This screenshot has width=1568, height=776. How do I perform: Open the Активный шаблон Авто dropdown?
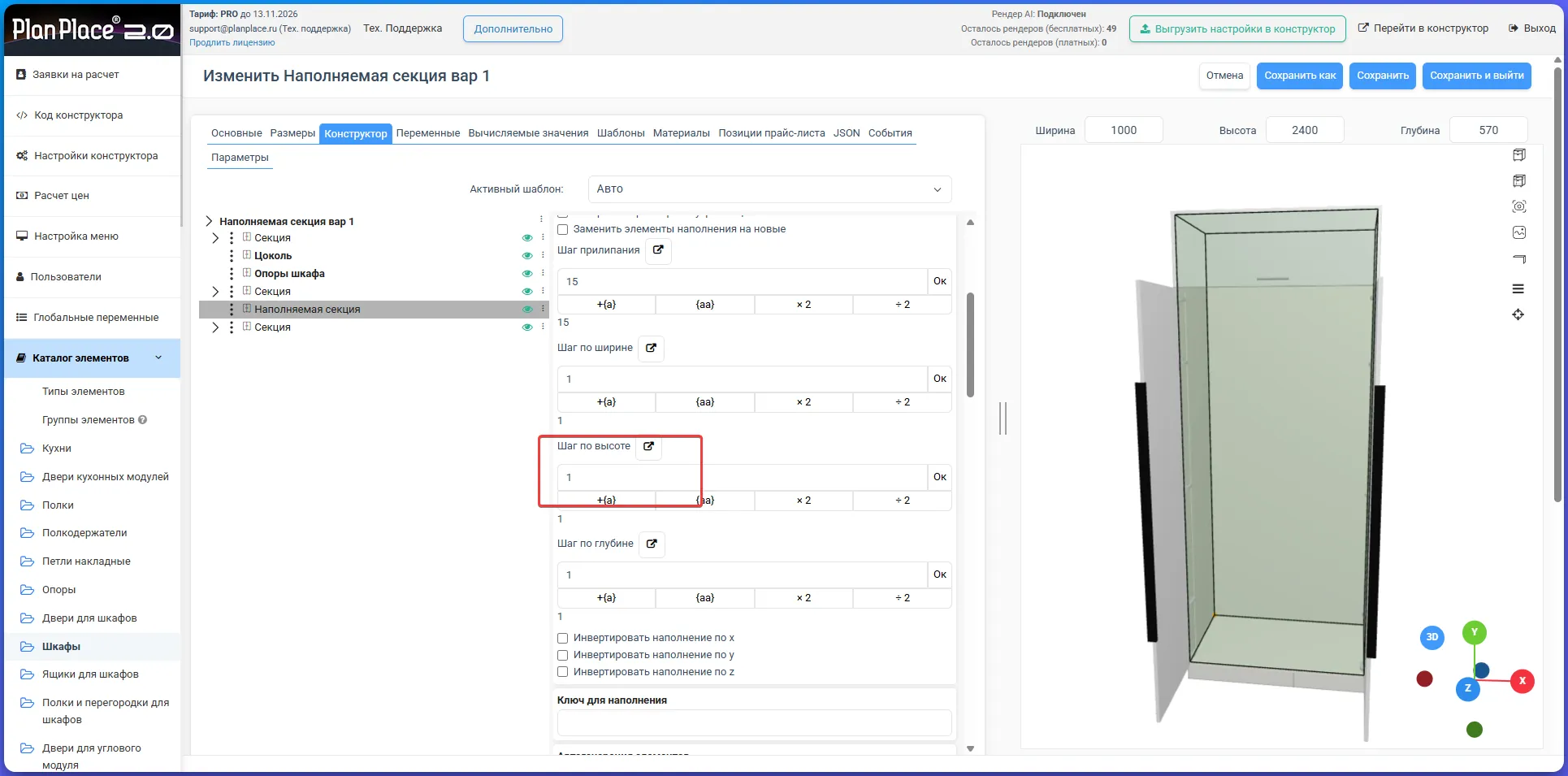coord(769,189)
